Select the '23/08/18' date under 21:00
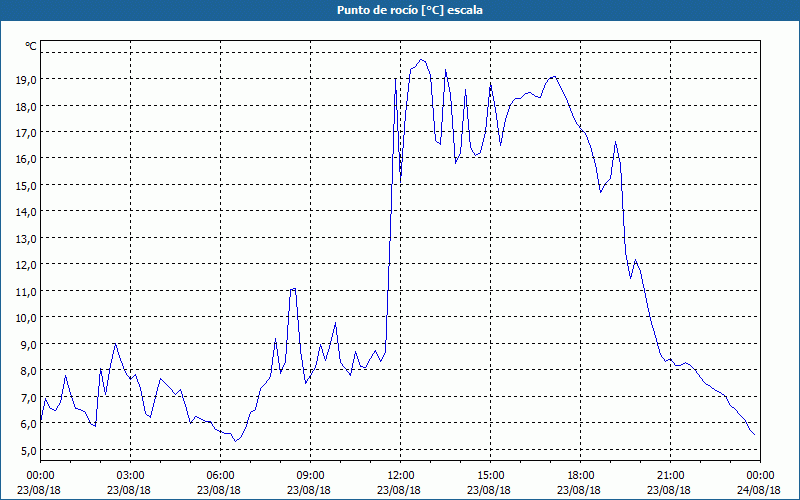Screen dimensions: 800x500 (669, 490)
